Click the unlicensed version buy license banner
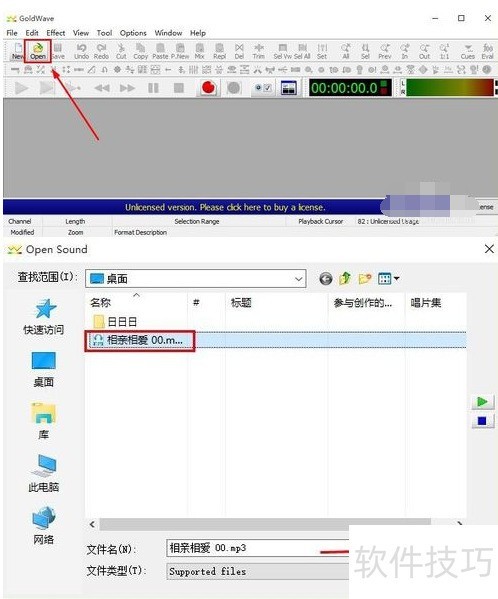 tap(225, 207)
